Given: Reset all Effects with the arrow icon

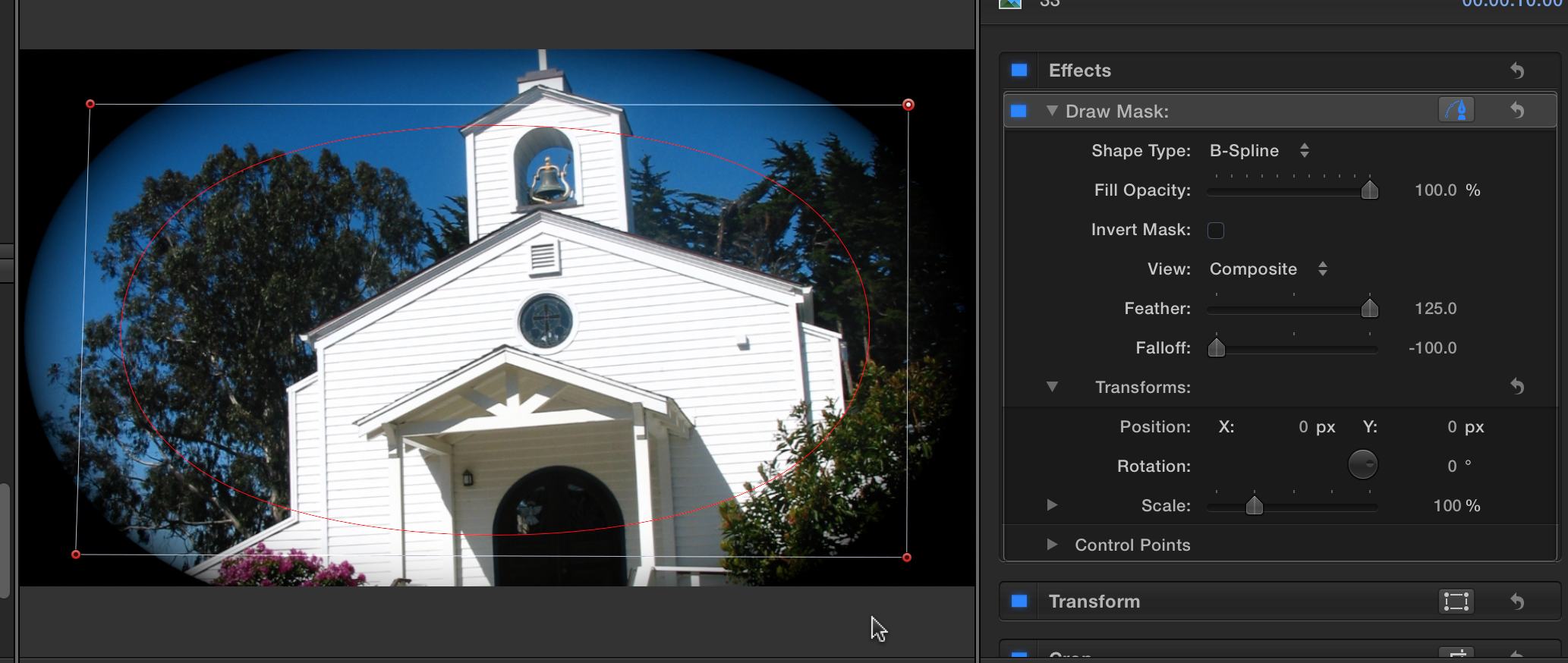Looking at the screenshot, I should 1517,71.
